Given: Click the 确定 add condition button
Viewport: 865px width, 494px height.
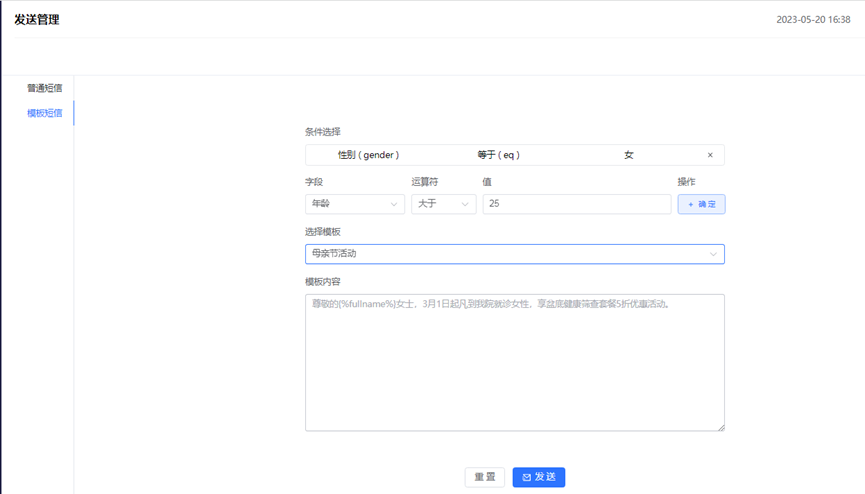Looking at the screenshot, I should tap(701, 204).
